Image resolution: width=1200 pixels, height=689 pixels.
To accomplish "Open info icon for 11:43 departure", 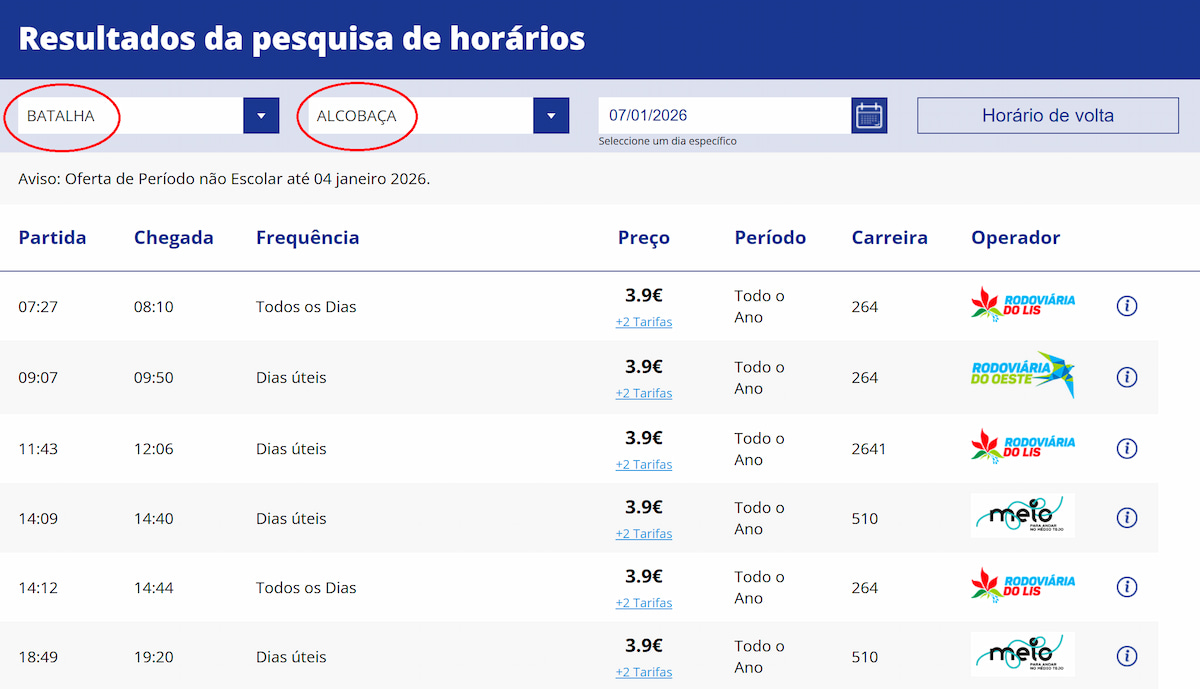I will (x=1126, y=448).
